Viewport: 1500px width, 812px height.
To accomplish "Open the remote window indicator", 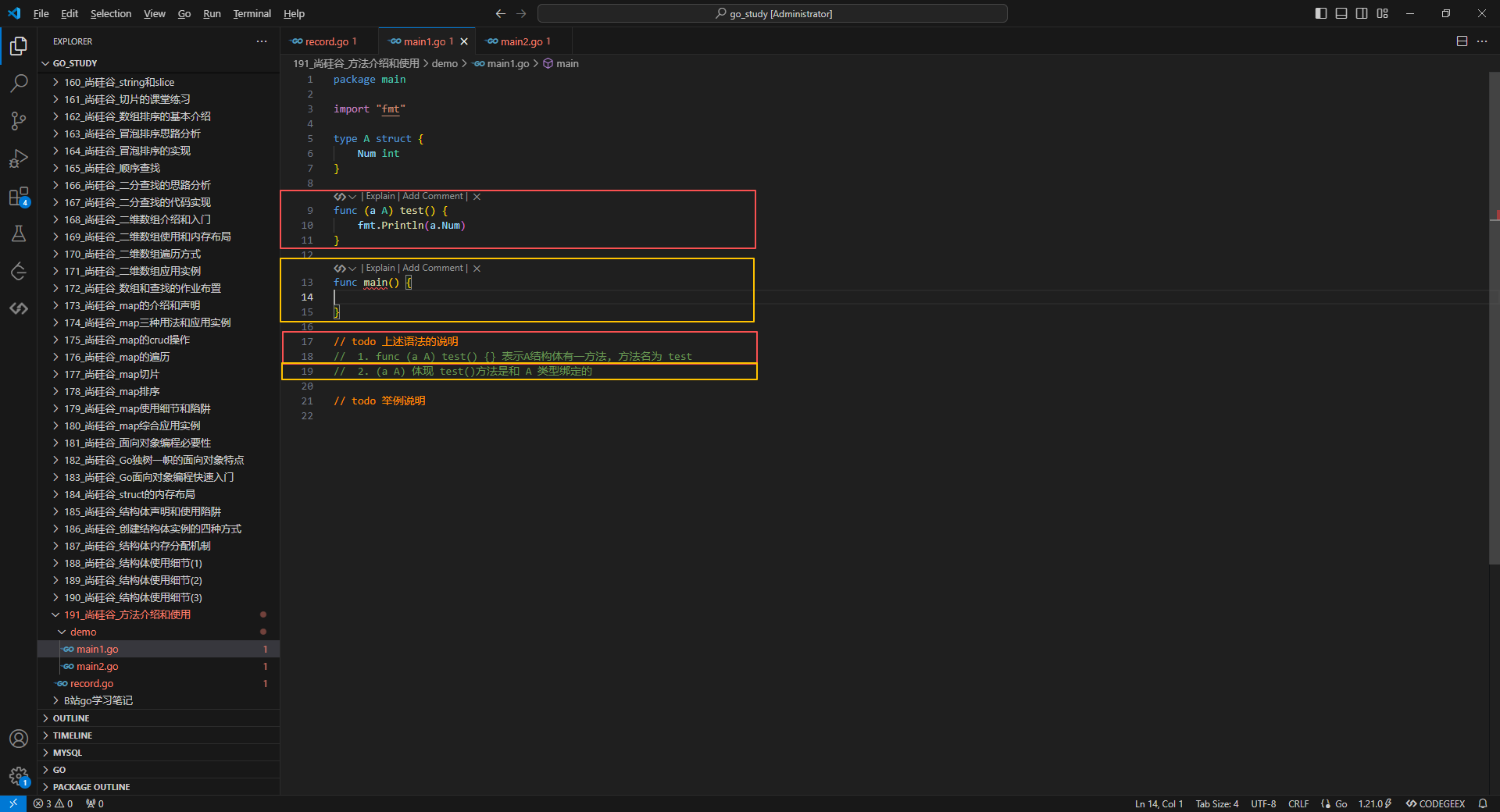I will [13, 803].
